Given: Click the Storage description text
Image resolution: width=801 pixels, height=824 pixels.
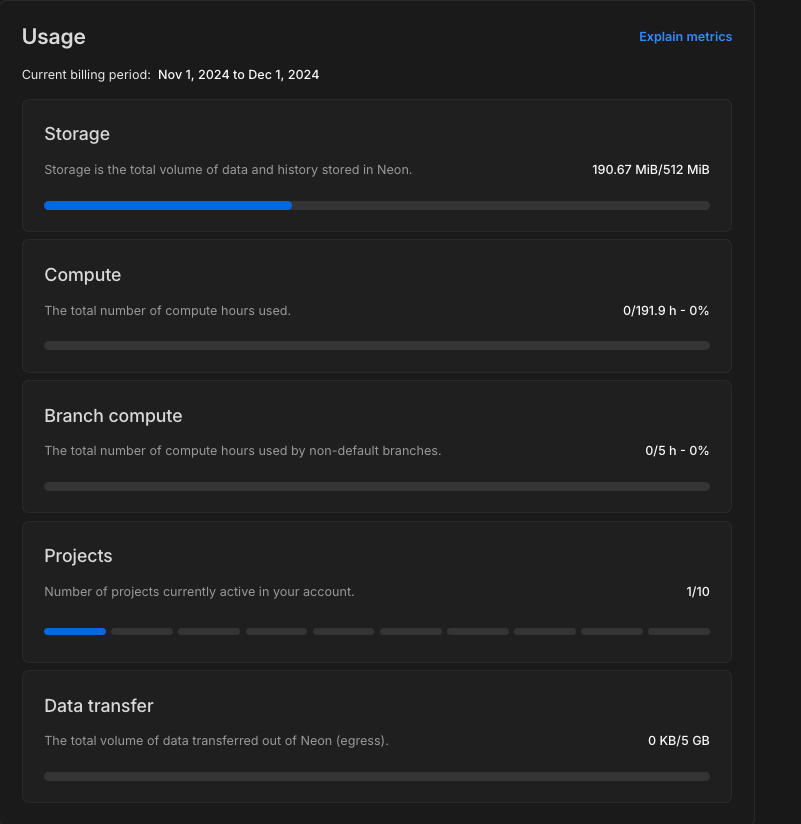Looking at the screenshot, I should pos(228,170).
